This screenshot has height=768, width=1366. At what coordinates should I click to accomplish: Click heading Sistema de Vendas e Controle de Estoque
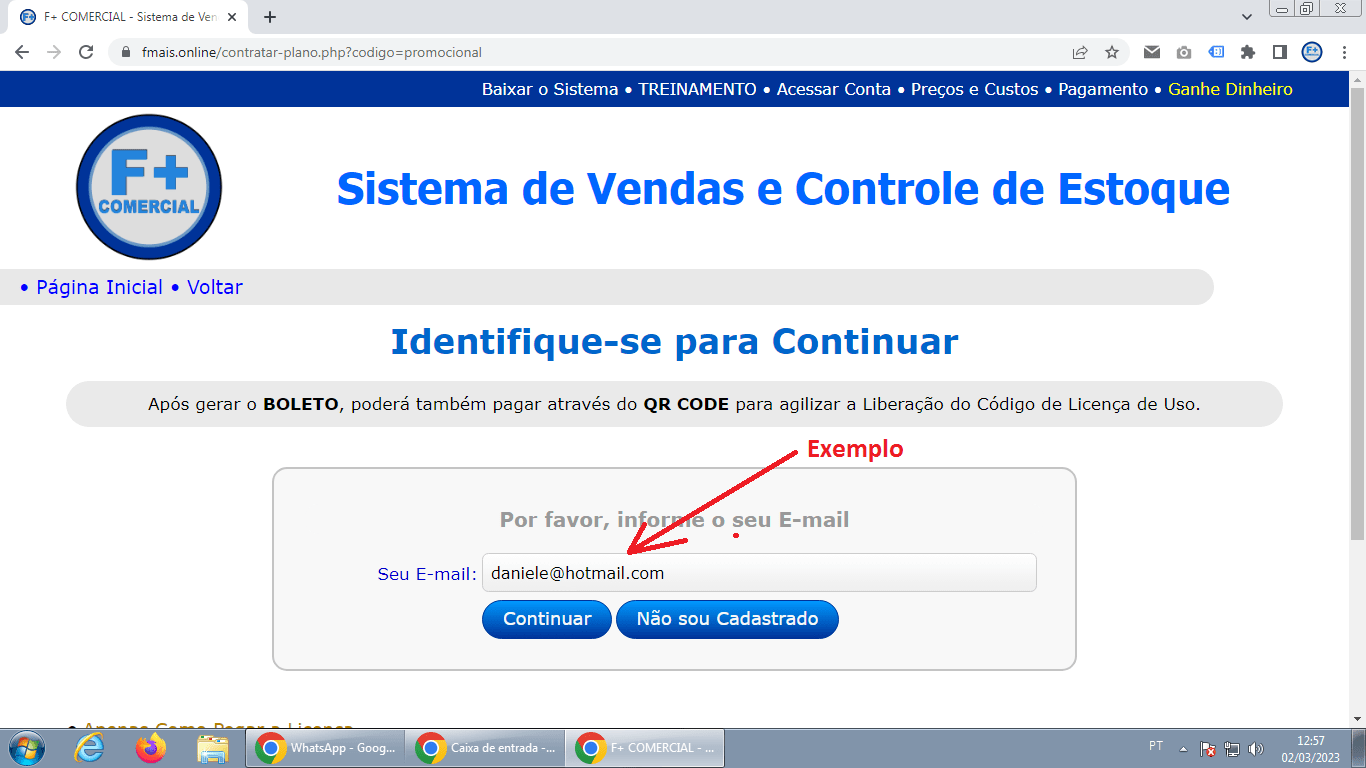tap(783, 188)
